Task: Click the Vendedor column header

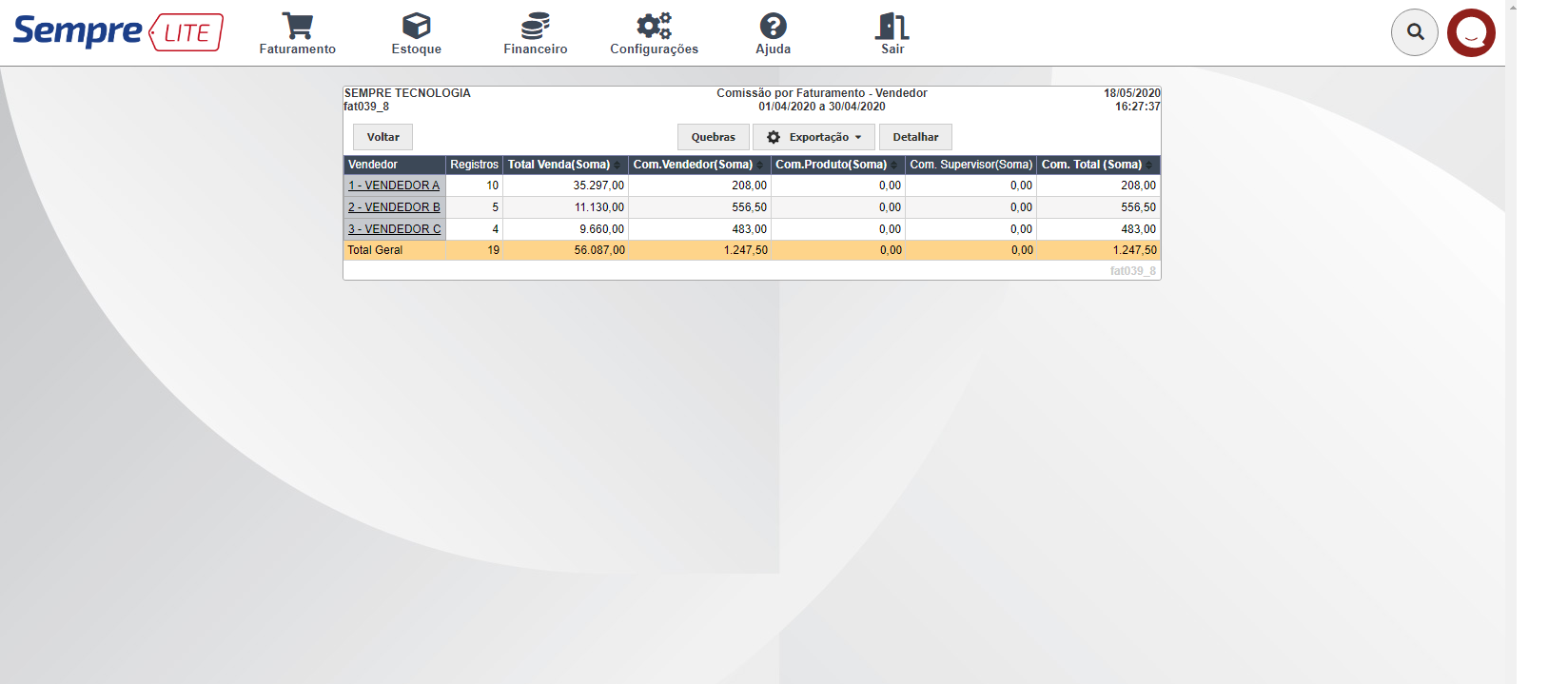Action: tap(394, 165)
